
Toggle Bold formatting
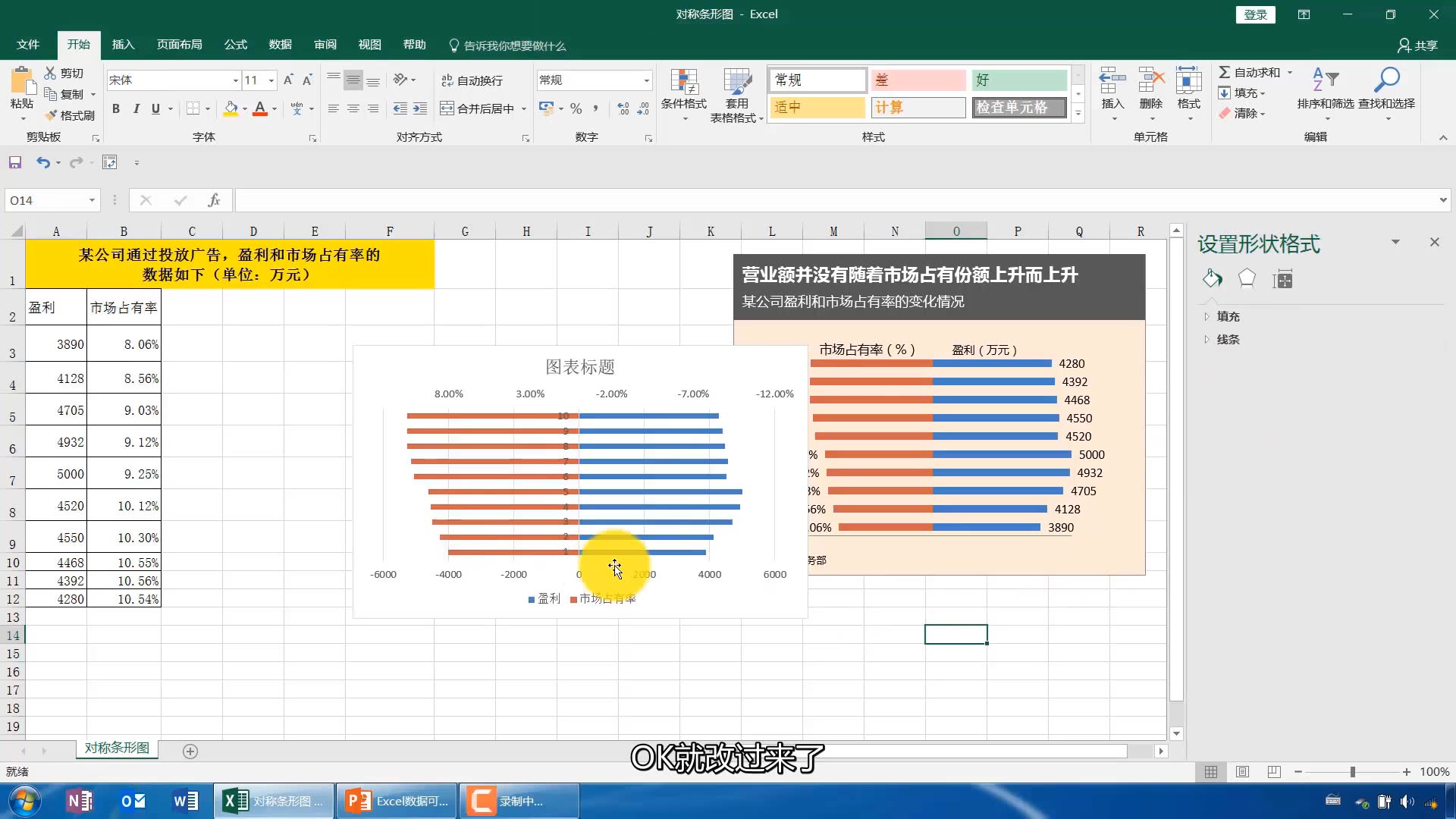coord(116,108)
